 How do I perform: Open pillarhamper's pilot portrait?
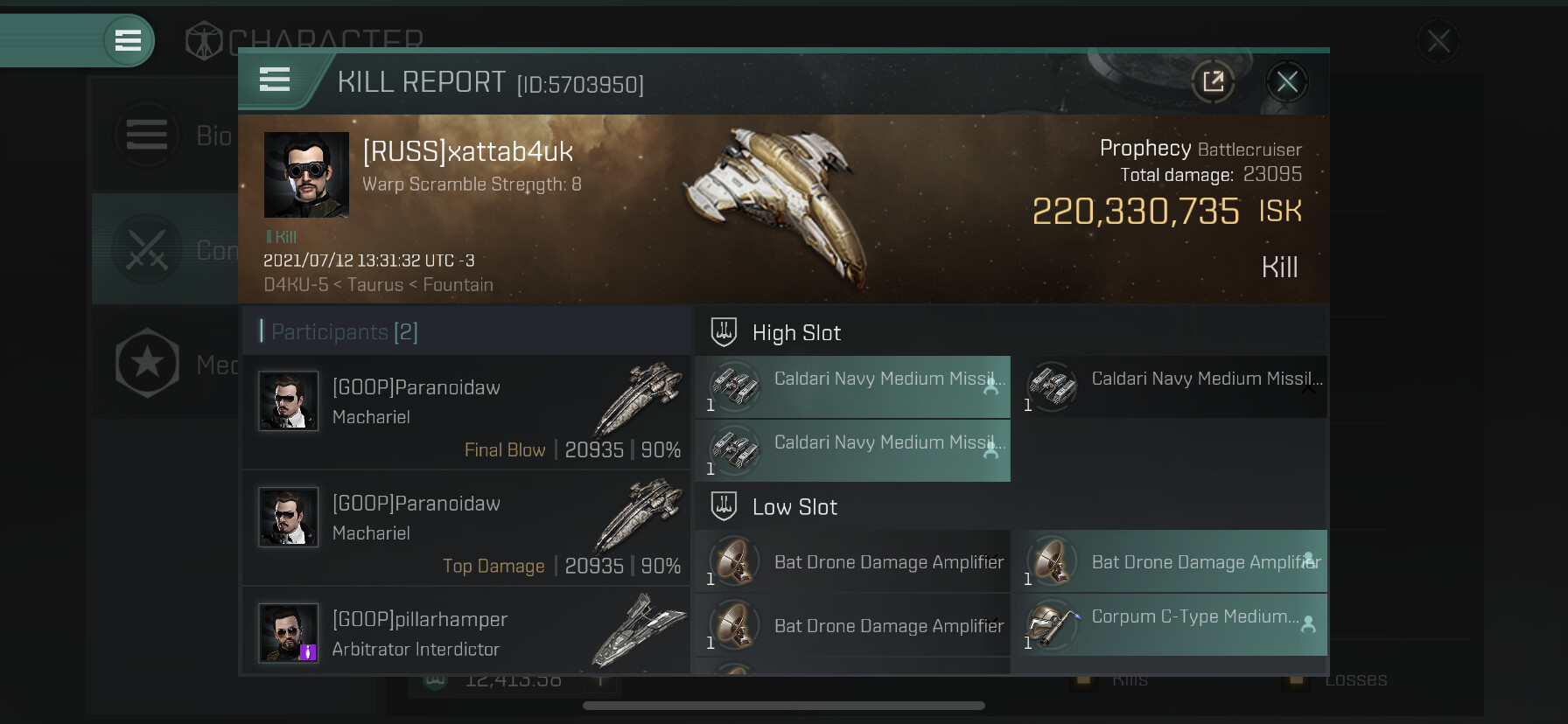tap(288, 633)
